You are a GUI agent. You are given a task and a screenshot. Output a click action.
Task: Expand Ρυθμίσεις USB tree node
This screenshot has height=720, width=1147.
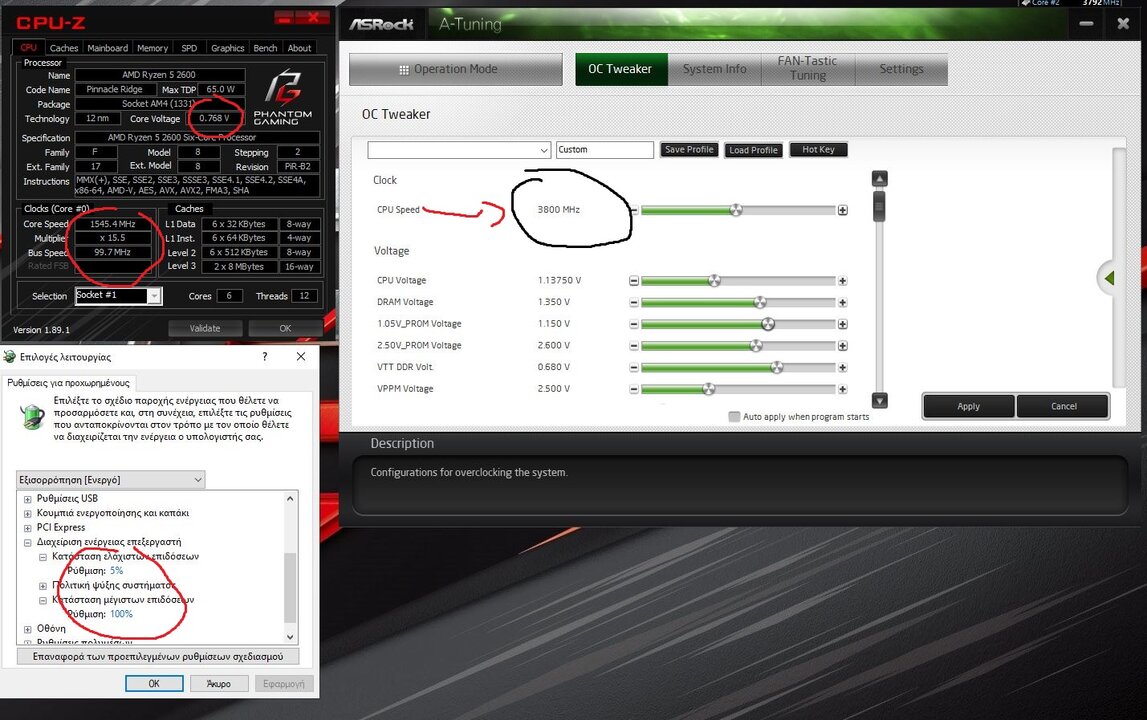(28, 499)
